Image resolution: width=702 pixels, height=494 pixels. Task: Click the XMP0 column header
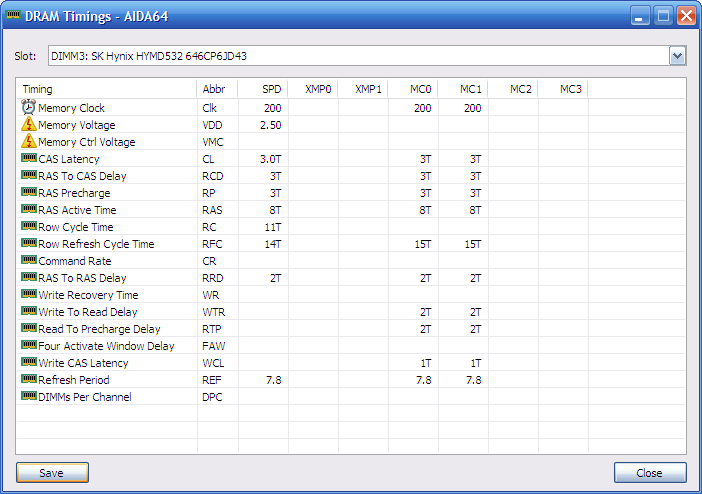tap(312, 89)
